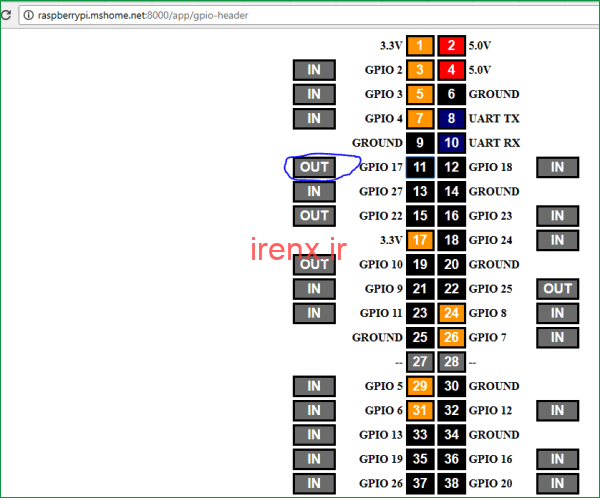Toggle GPIO 18 IN direction button
Viewport: 600px width, 498px height.
click(558, 167)
